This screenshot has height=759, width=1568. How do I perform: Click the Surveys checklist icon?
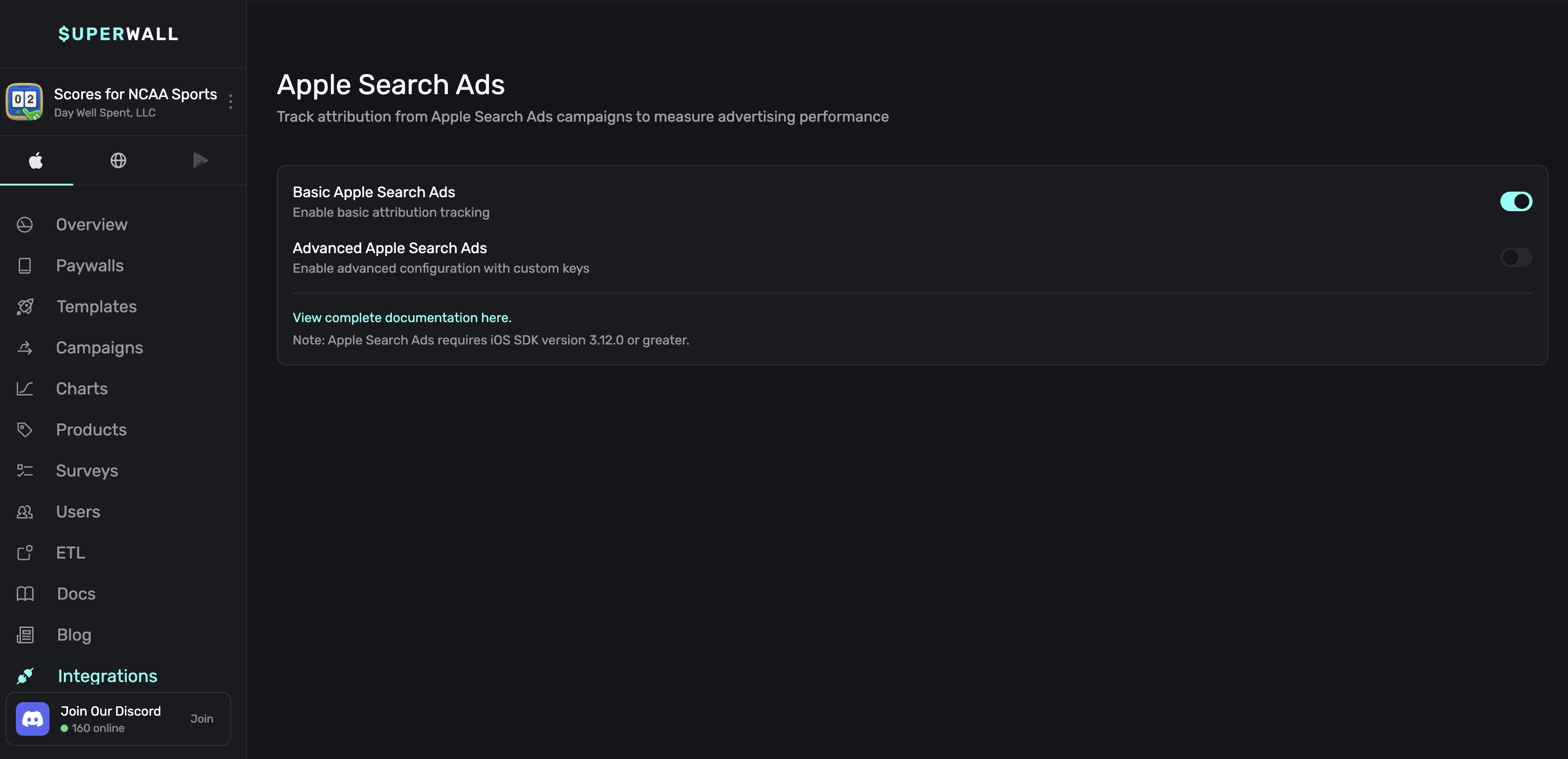[x=24, y=470]
